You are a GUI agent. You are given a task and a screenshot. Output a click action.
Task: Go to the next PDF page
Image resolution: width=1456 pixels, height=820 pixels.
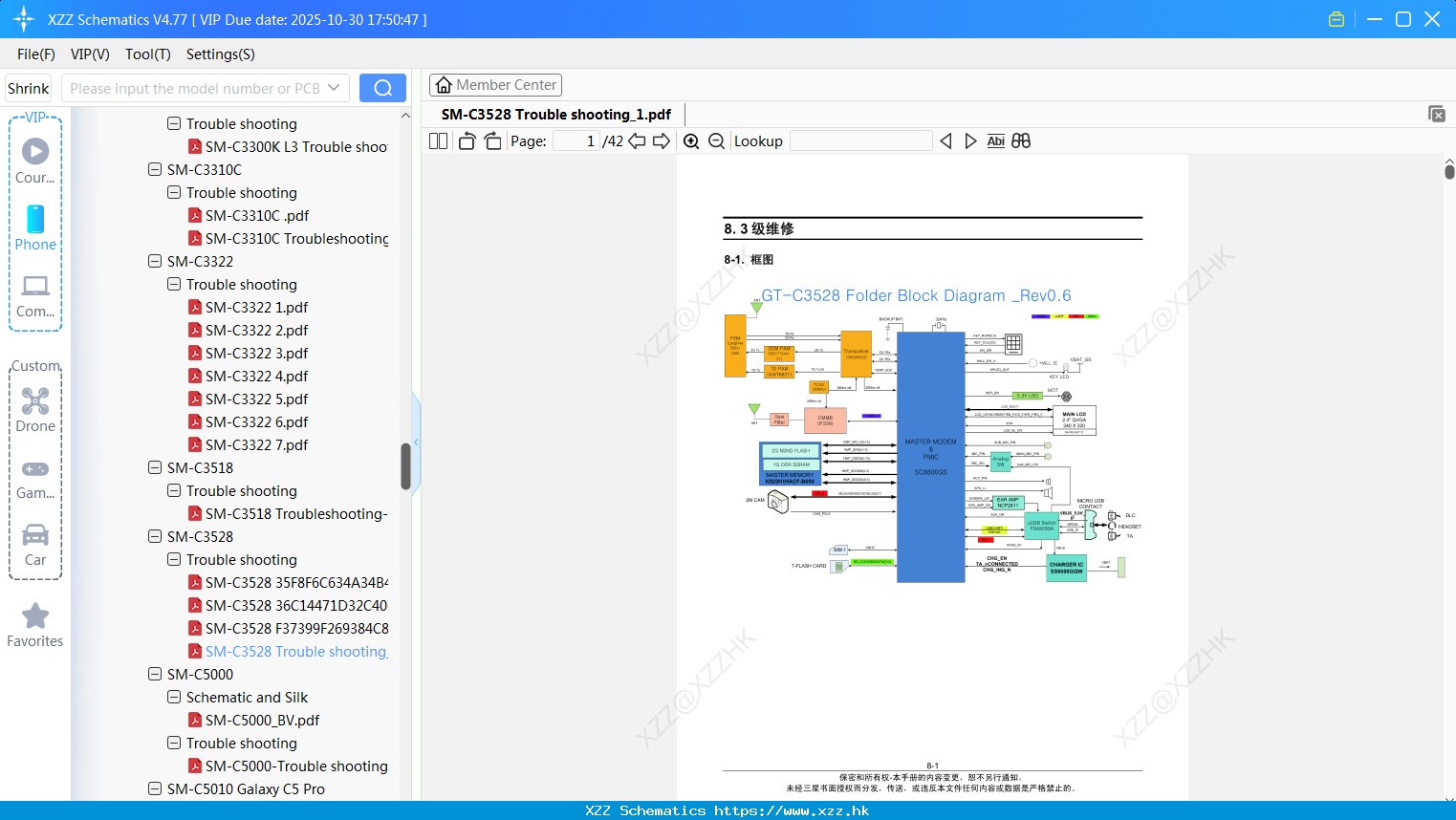click(662, 140)
